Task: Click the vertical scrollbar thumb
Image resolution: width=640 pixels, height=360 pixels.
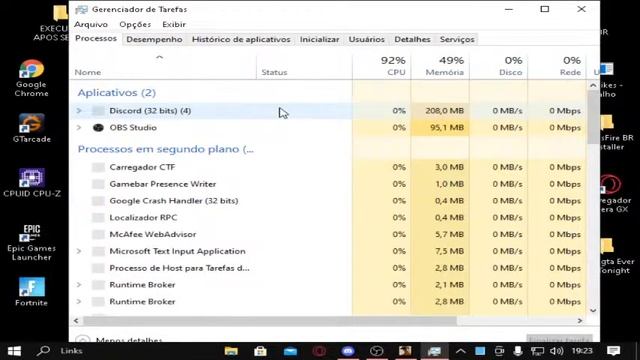Action: pos(593,117)
